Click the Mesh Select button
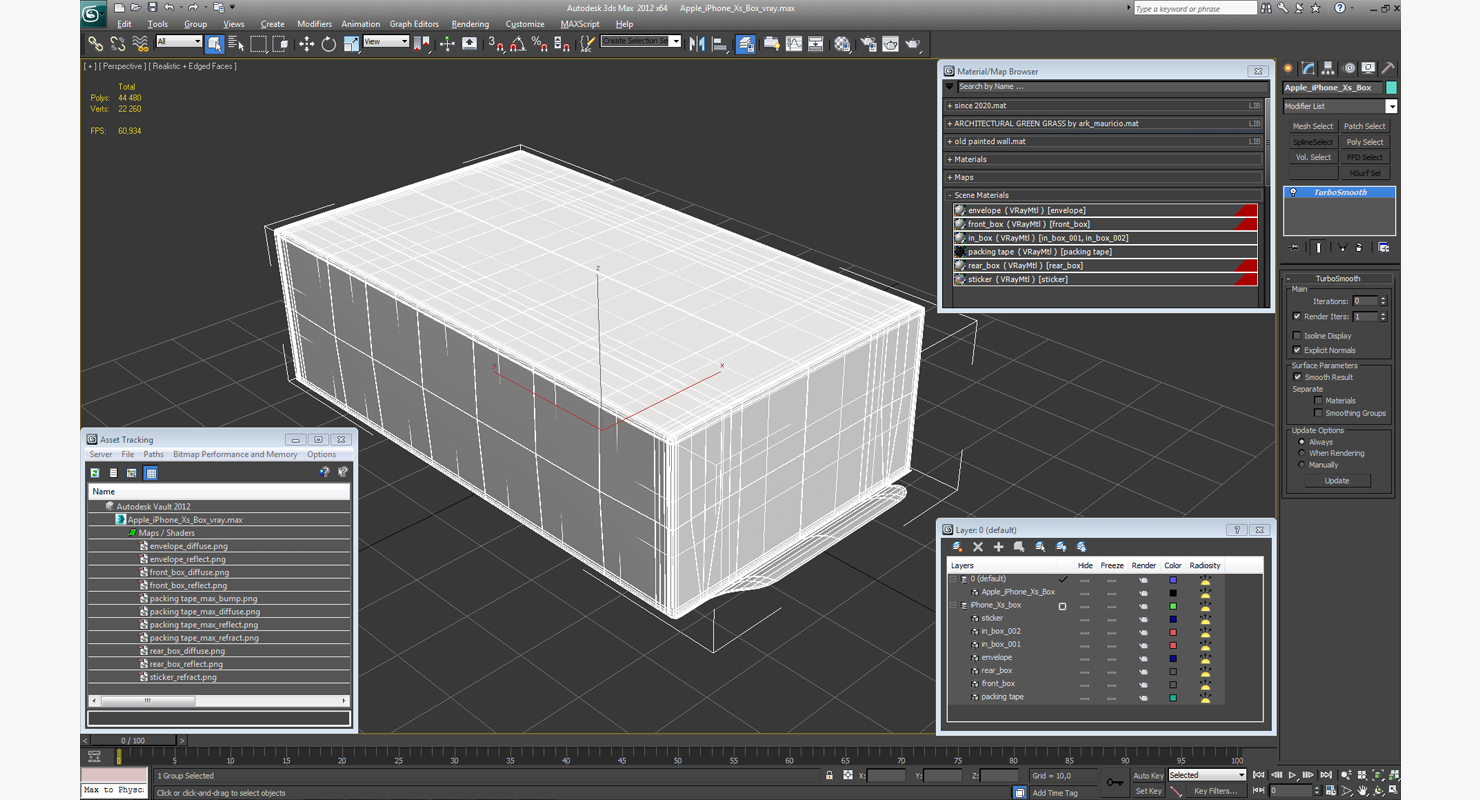 (1312, 127)
